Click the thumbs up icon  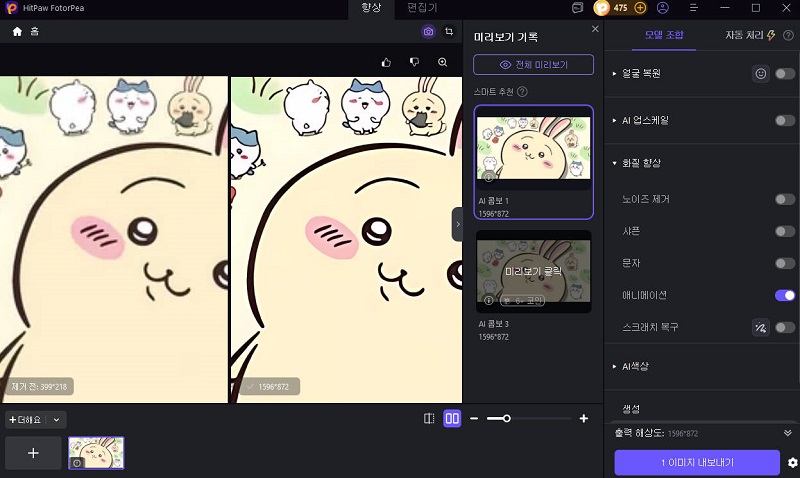click(386, 62)
